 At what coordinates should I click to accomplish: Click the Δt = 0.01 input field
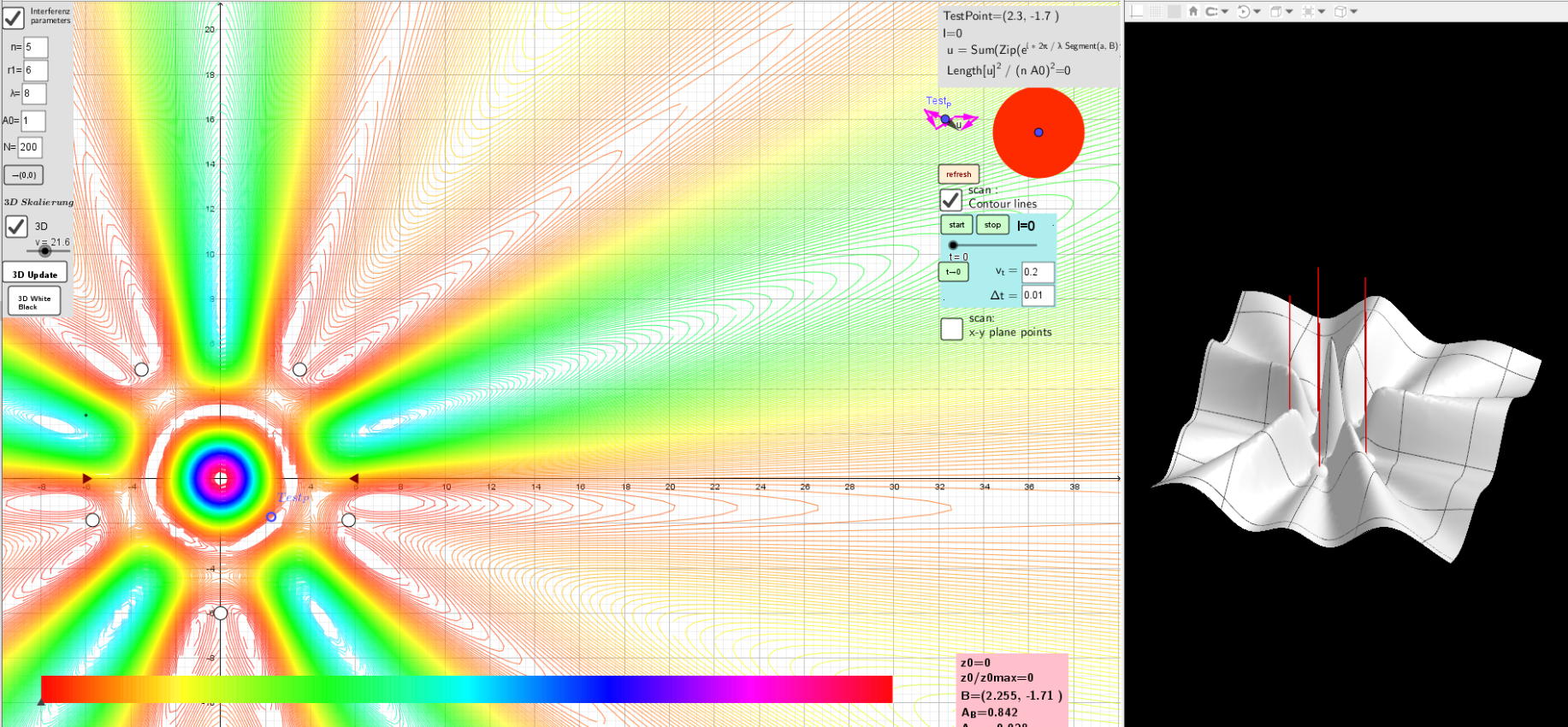point(1038,295)
